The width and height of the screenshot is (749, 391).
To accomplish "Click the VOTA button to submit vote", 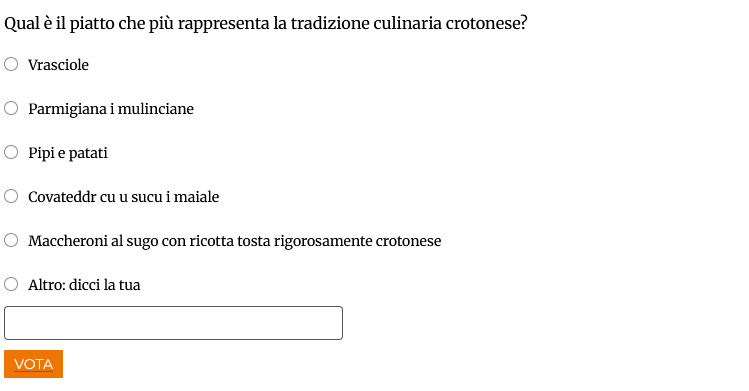I will coord(33,364).
